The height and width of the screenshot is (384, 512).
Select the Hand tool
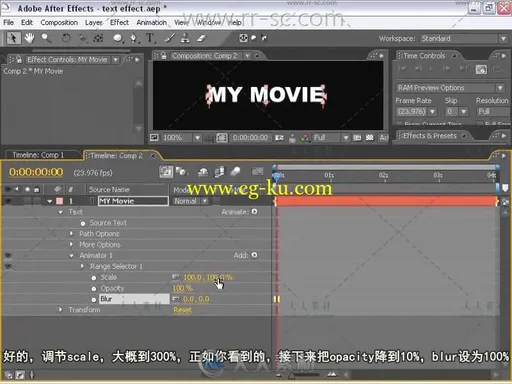coord(29,38)
